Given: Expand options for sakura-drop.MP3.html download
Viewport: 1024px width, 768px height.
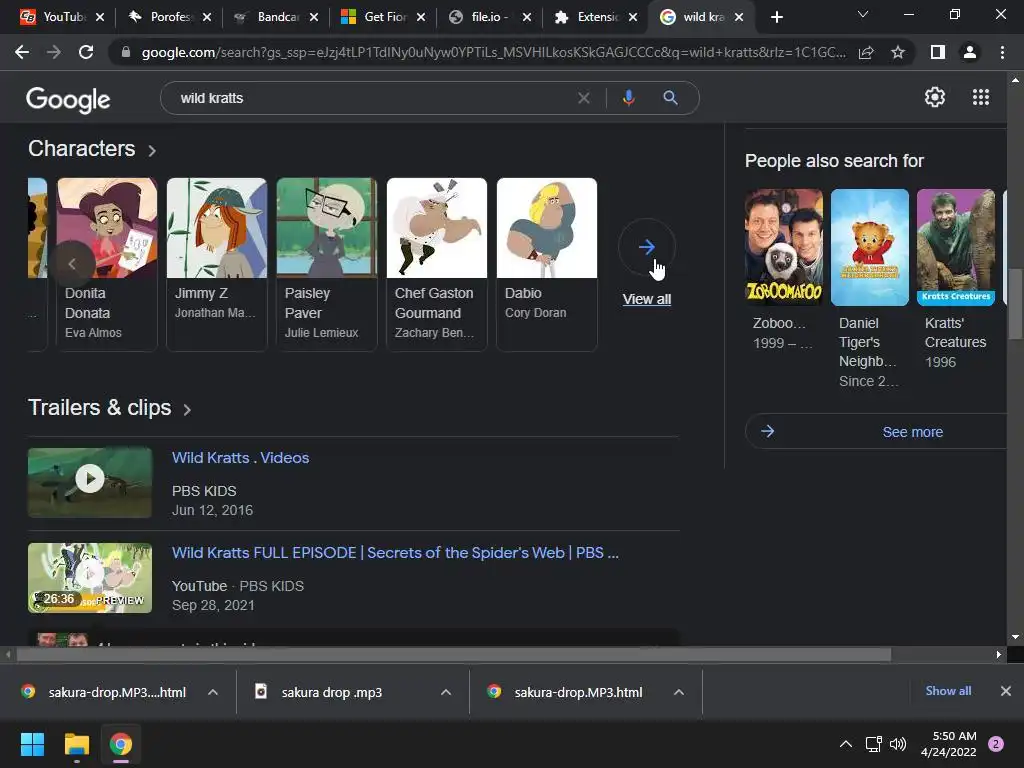Looking at the screenshot, I should point(679,692).
